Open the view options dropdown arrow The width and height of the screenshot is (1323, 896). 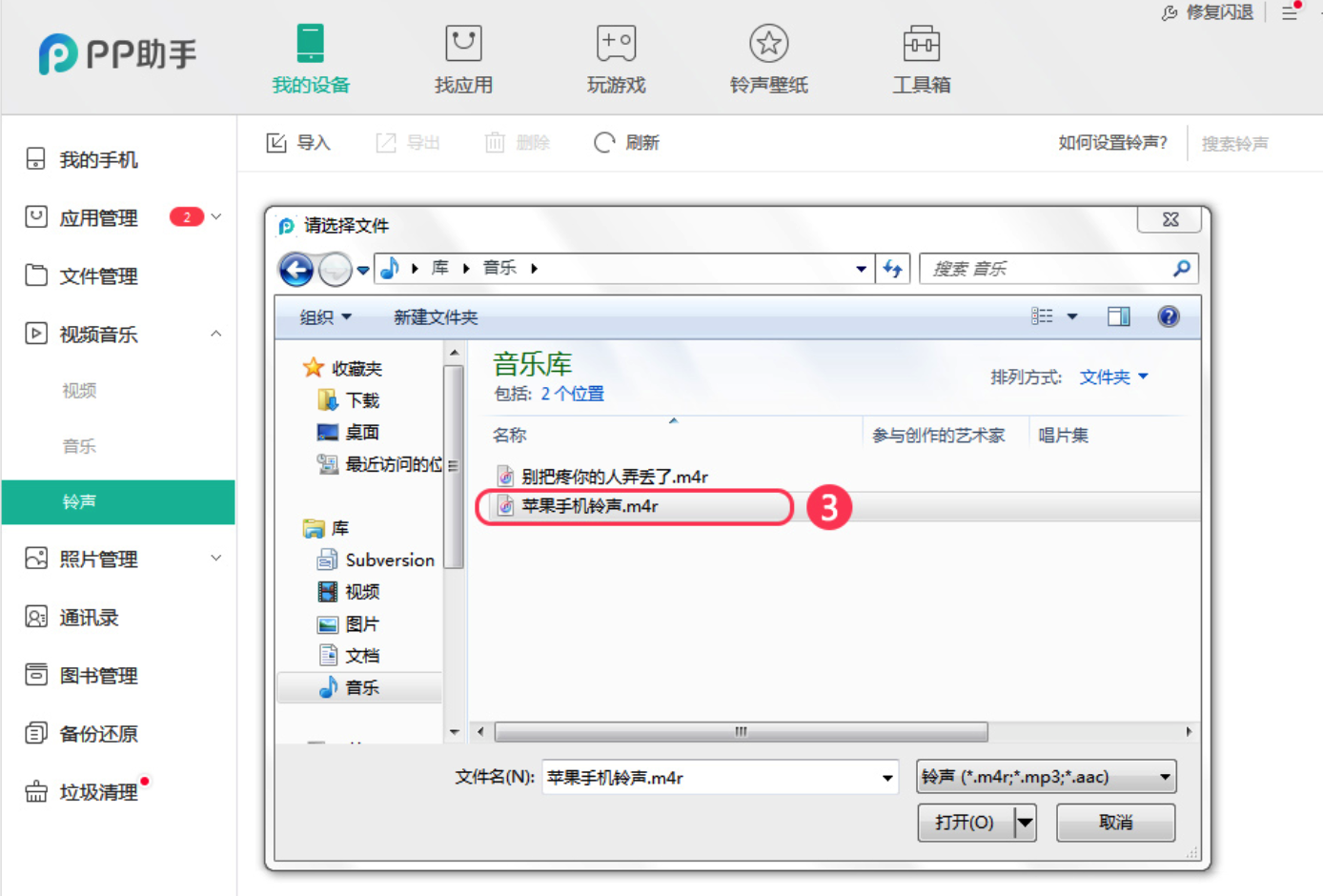point(1072,316)
